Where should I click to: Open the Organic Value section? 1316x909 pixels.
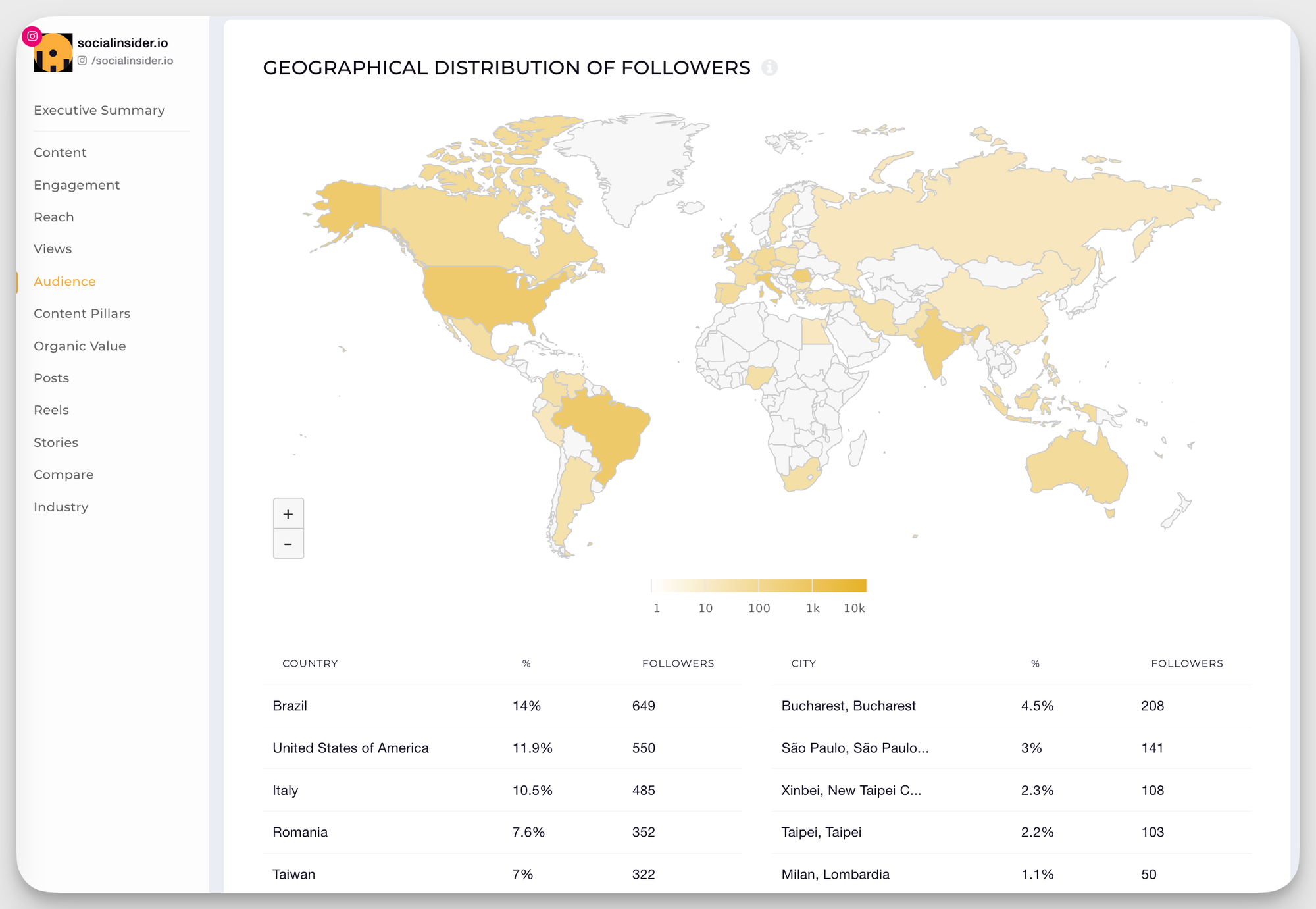tap(80, 346)
